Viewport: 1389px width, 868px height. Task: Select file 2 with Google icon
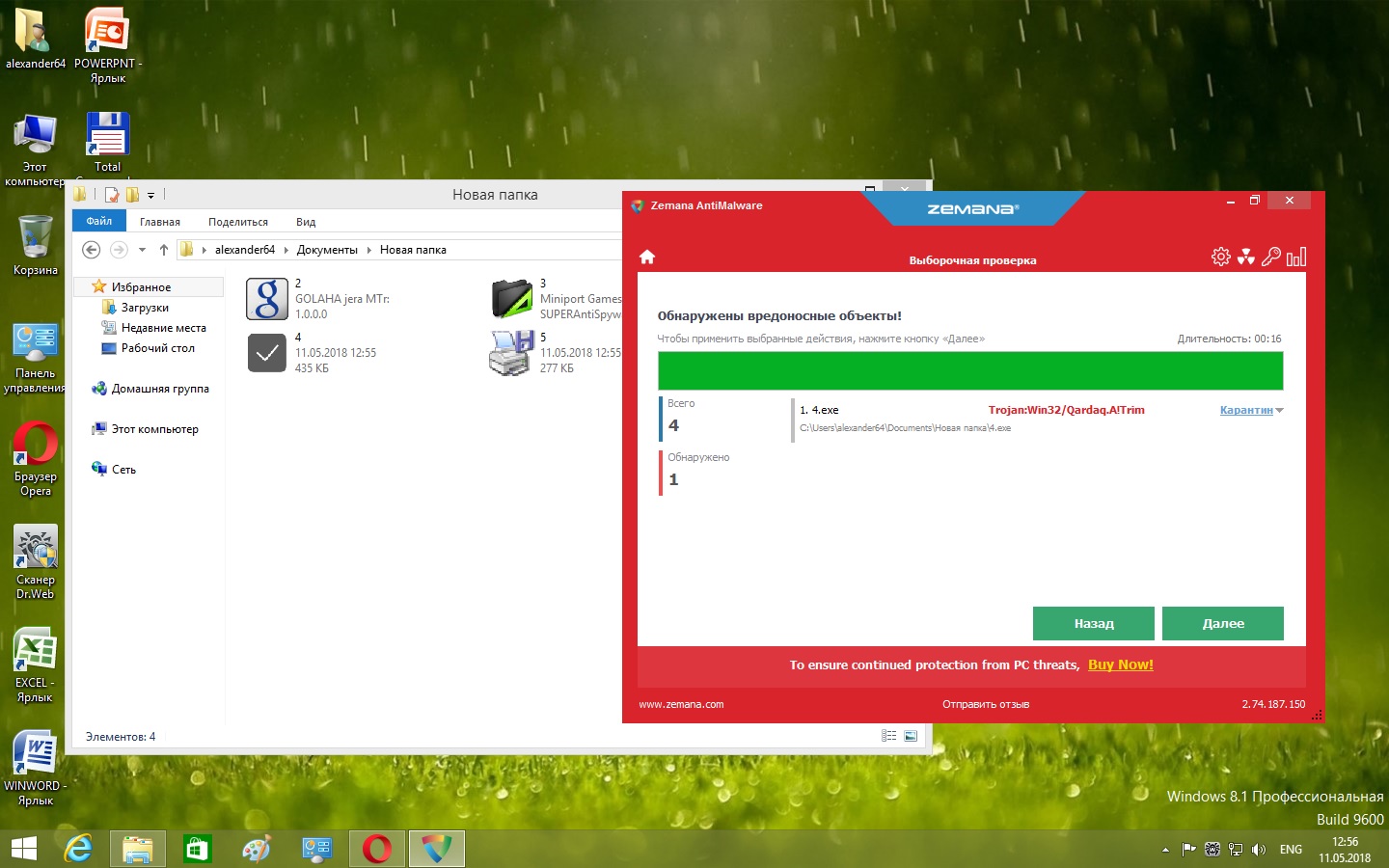tap(267, 299)
